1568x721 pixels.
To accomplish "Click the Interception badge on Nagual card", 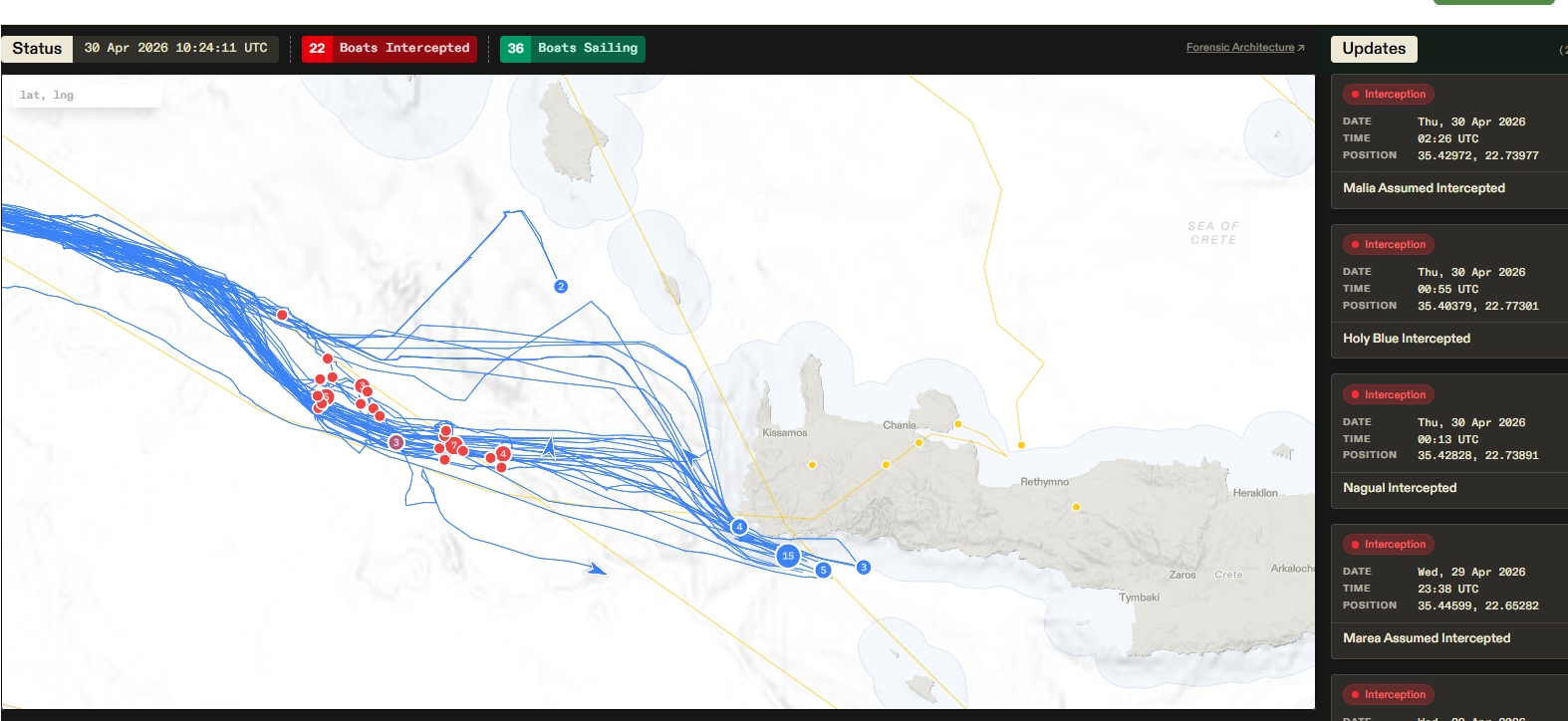I will tap(1388, 394).
